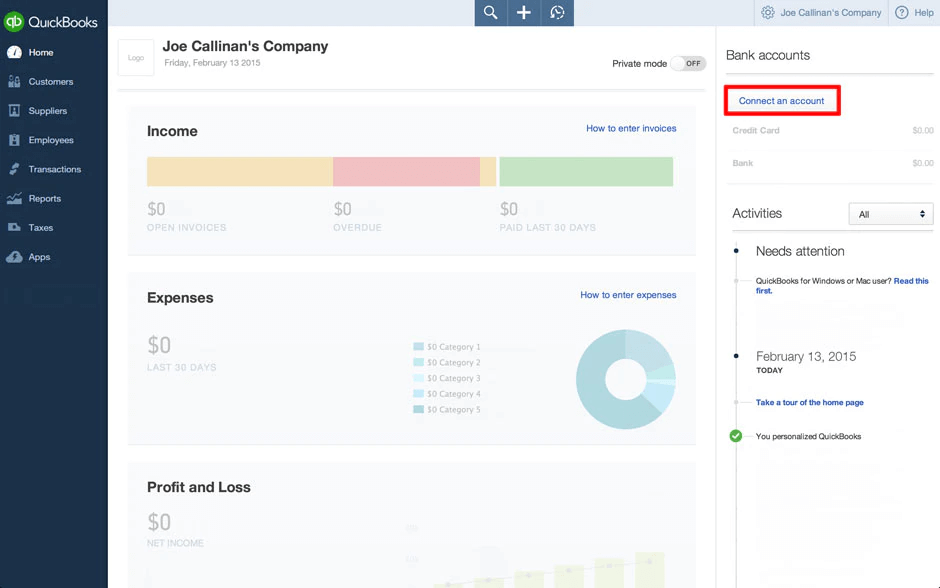Click the $0 Category 4 legend label
Image resolution: width=940 pixels, height=588 pixels.
coord(454,394)
